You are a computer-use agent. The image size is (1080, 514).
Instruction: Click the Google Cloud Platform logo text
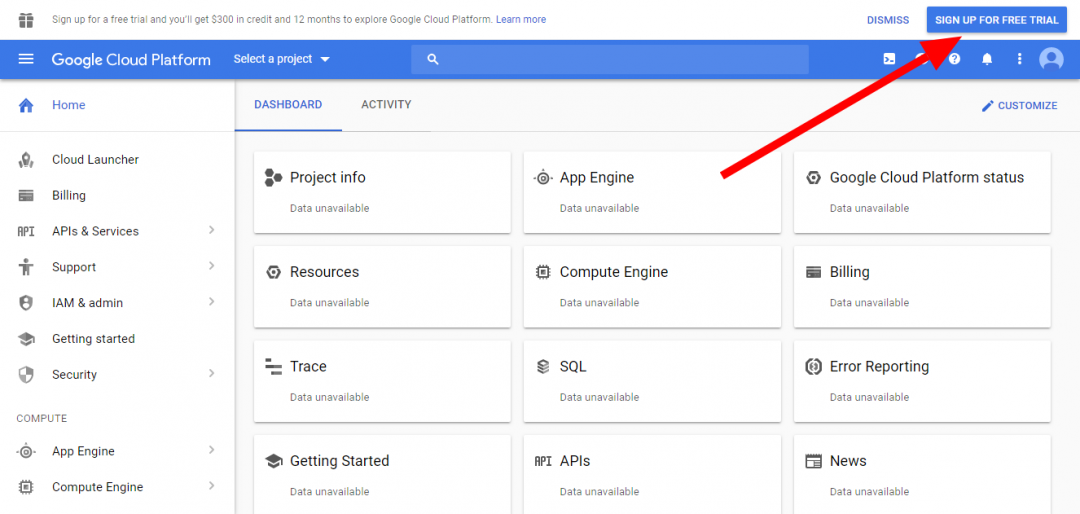131,59
